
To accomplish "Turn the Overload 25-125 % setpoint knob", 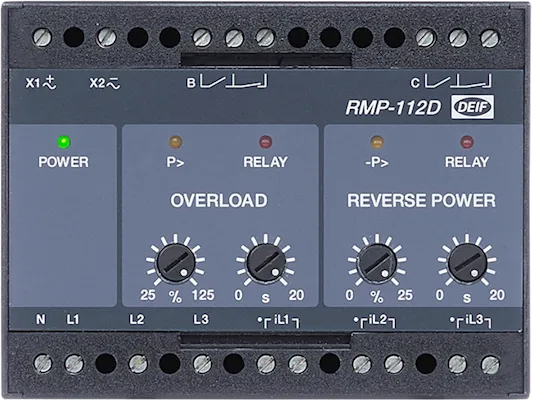I will coord(176,263).
